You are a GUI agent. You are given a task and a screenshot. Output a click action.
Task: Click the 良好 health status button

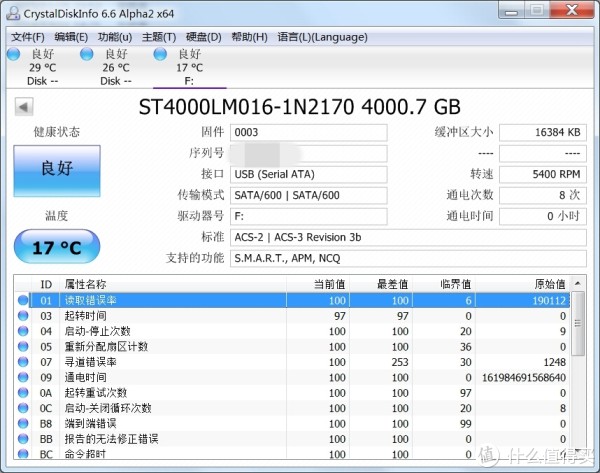(x=57, y=171)
